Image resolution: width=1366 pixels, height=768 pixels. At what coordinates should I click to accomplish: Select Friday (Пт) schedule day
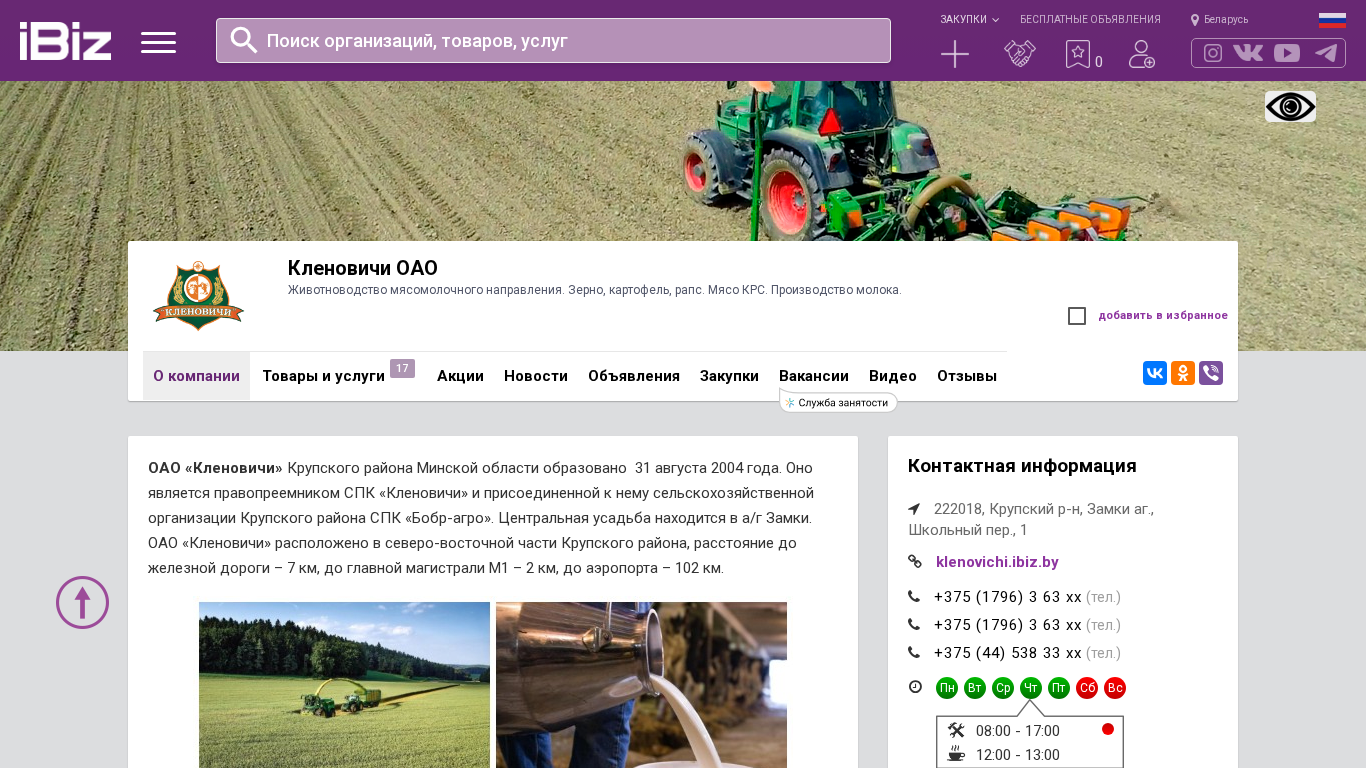(1059, 688)
